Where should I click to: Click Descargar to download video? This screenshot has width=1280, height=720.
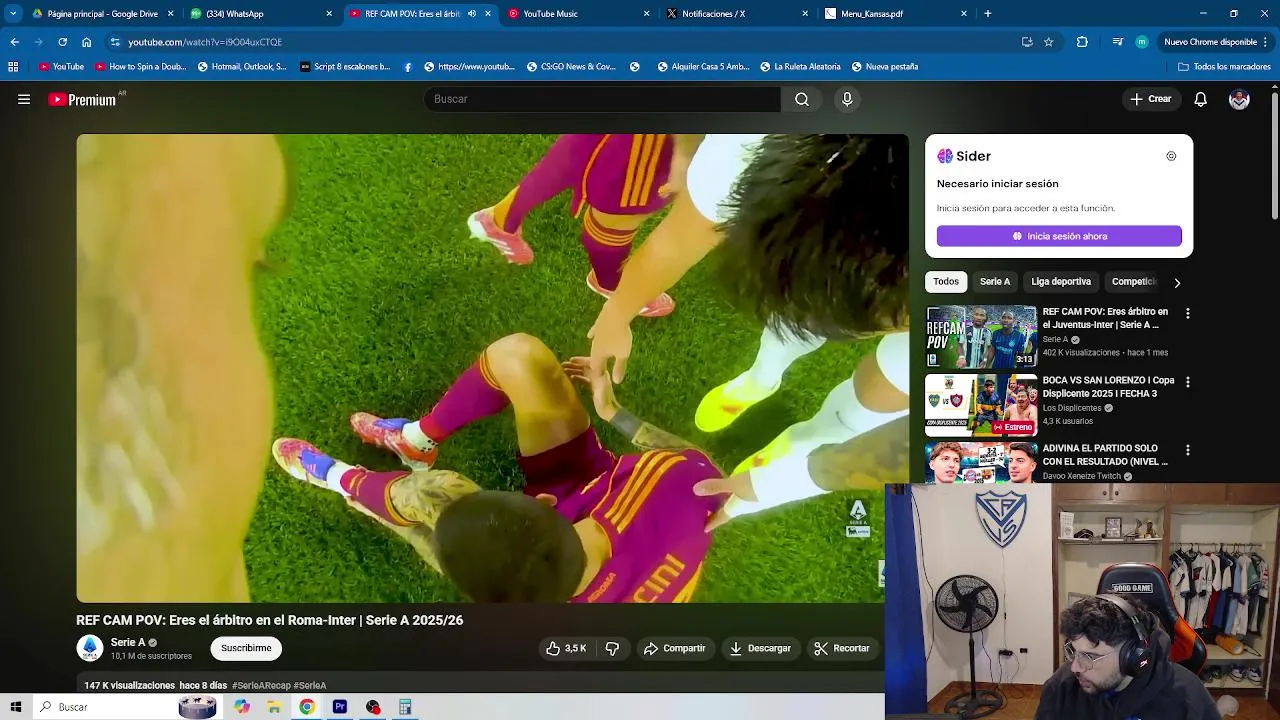pos(761,648)
